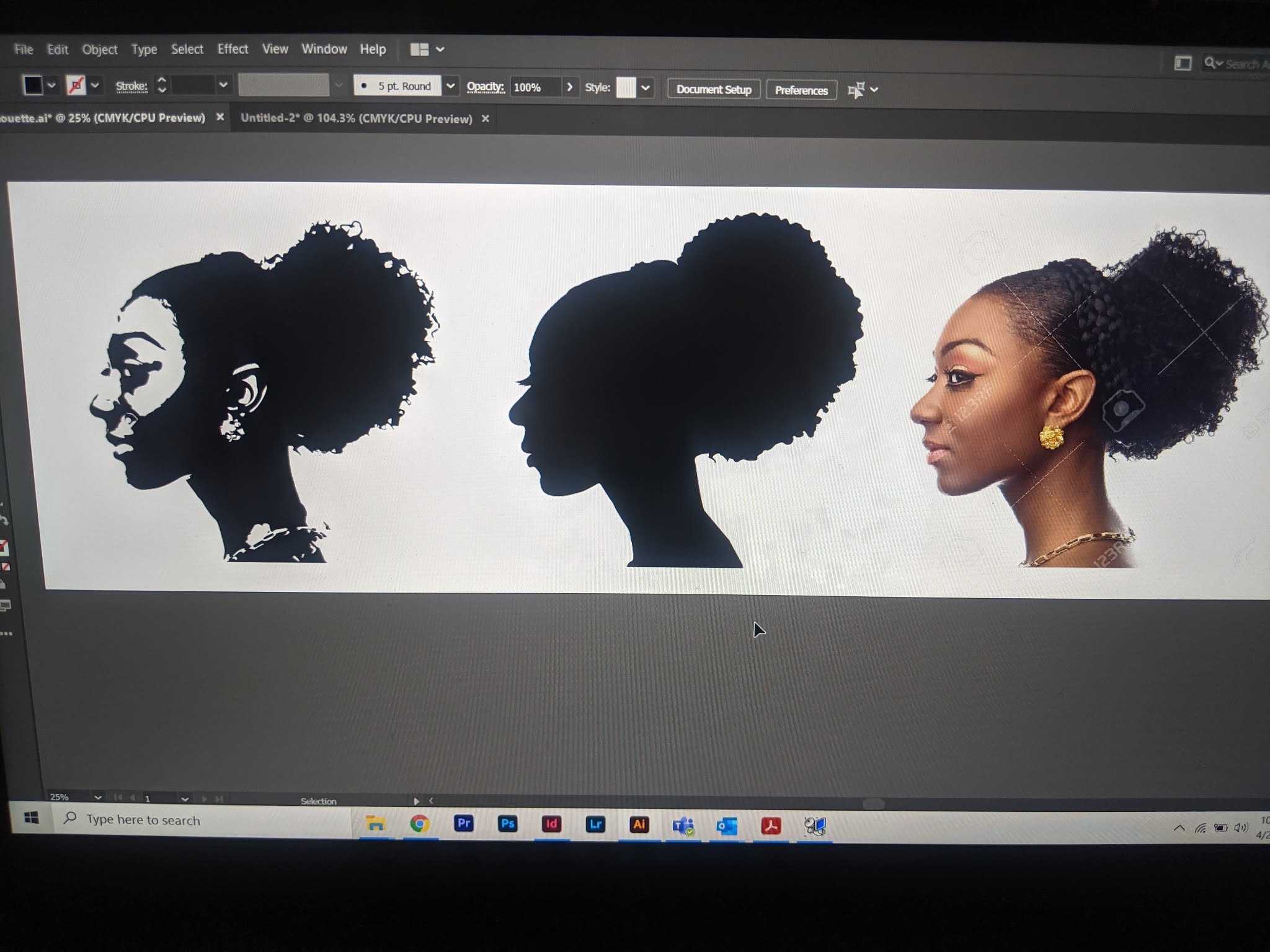Image resolution: width=1270 pixels, height=952 pixels.
Task: Open Photoshop from the taskbar
Action: (507, 824)
